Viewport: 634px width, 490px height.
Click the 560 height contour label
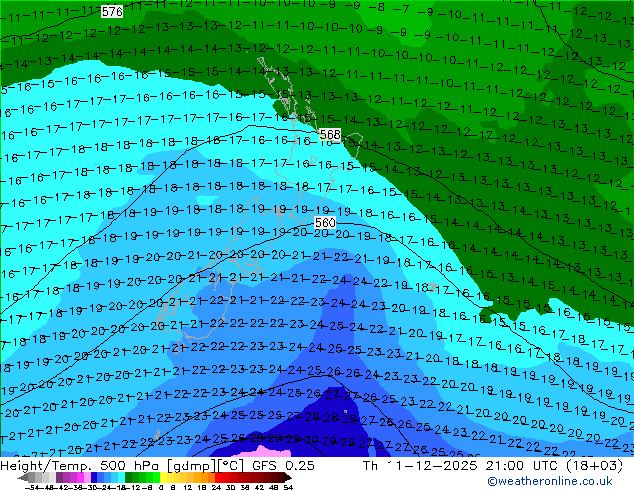coord(325,222)
